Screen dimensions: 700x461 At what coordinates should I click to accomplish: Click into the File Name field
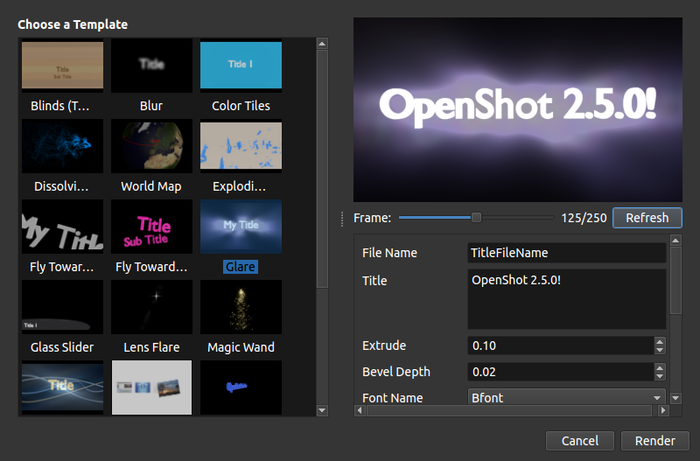click(566, 254)
